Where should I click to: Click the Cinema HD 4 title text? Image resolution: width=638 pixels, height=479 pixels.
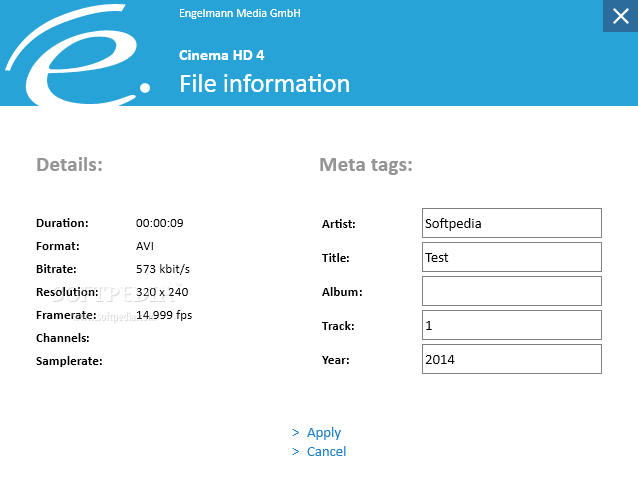(x=222, y=55)
